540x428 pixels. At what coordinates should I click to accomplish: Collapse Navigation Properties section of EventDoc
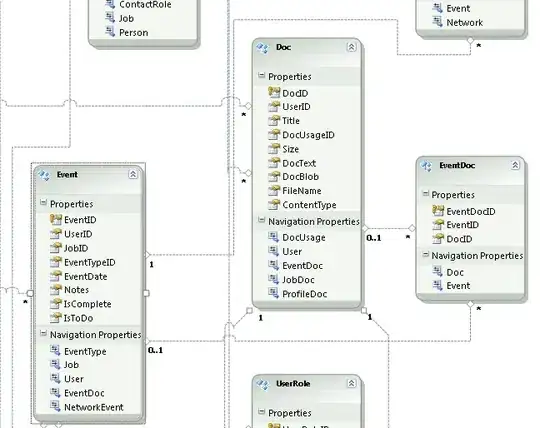[x=426, y=254]
